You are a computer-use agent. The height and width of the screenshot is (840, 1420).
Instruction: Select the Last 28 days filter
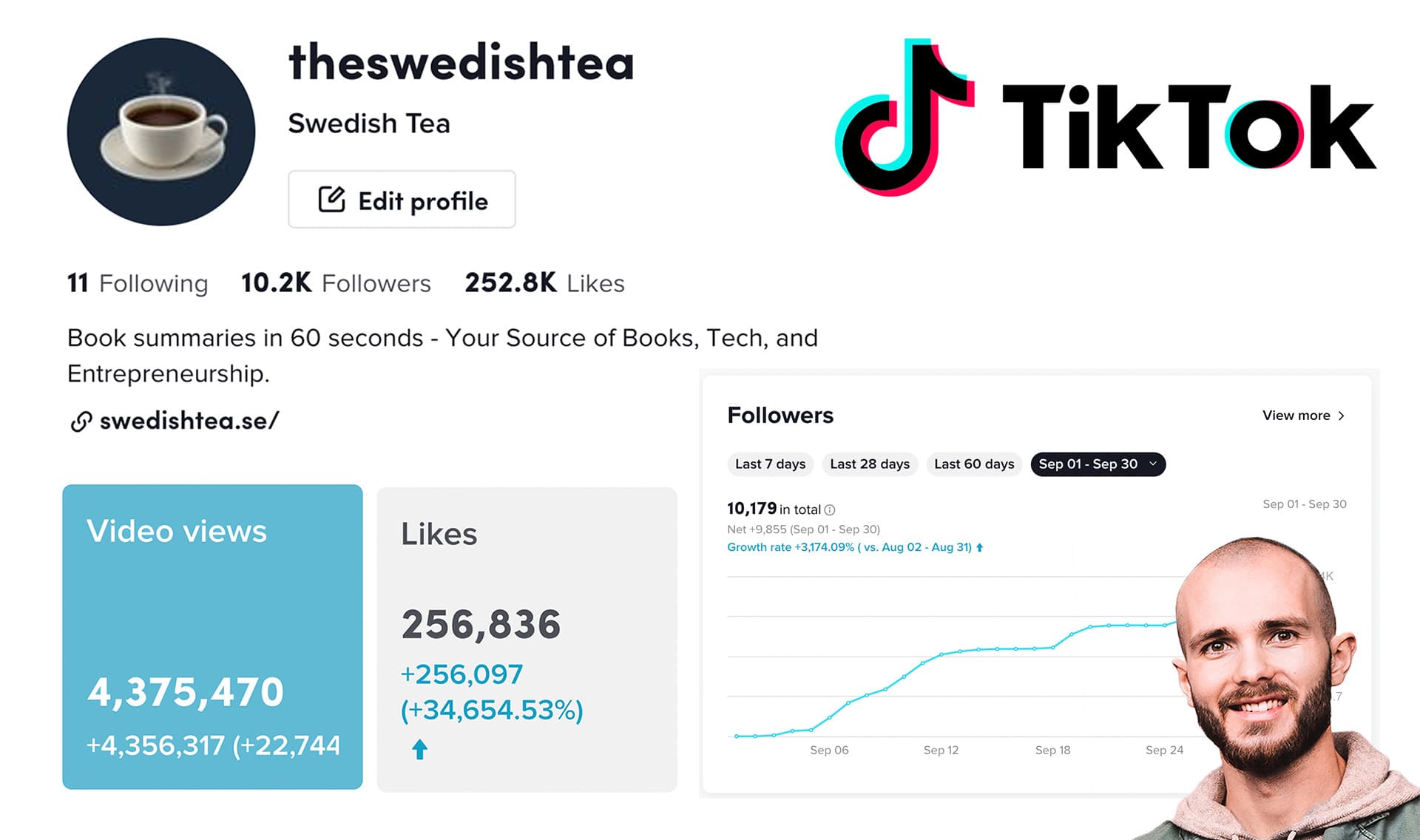tap(870, 464)
